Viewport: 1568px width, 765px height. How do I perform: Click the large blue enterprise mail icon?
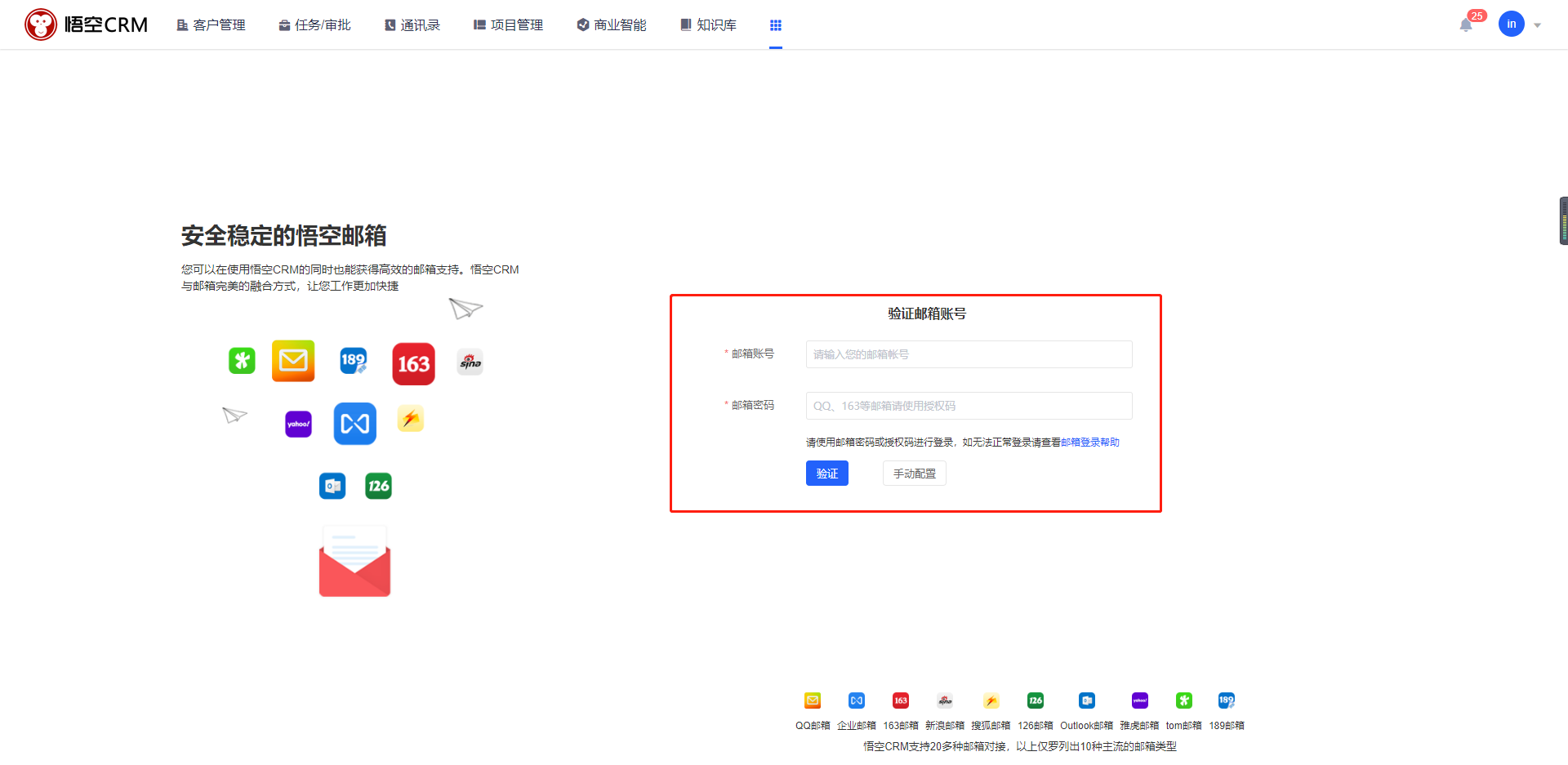[355, 423]
